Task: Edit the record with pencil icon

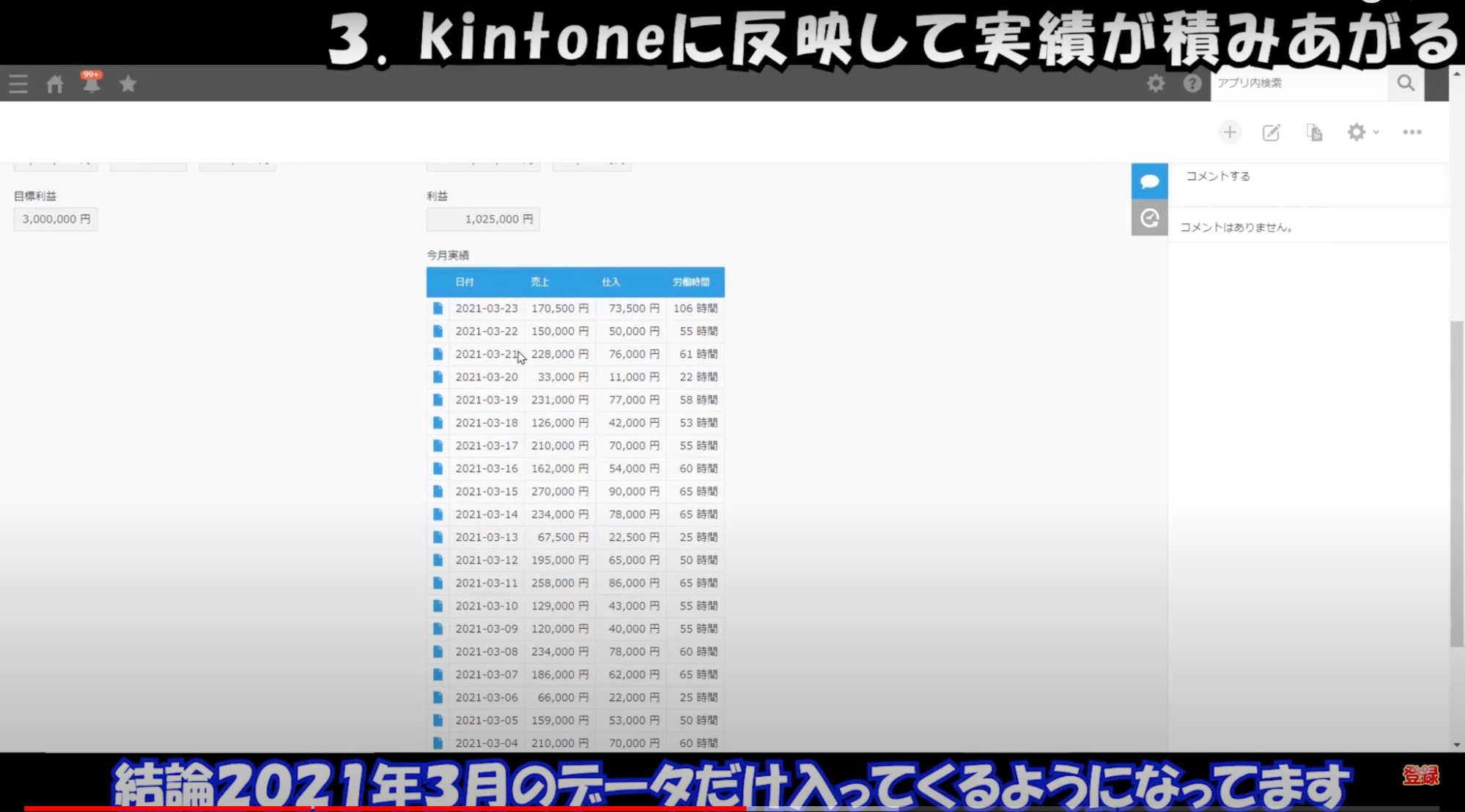Action: tap(1272, 133)
